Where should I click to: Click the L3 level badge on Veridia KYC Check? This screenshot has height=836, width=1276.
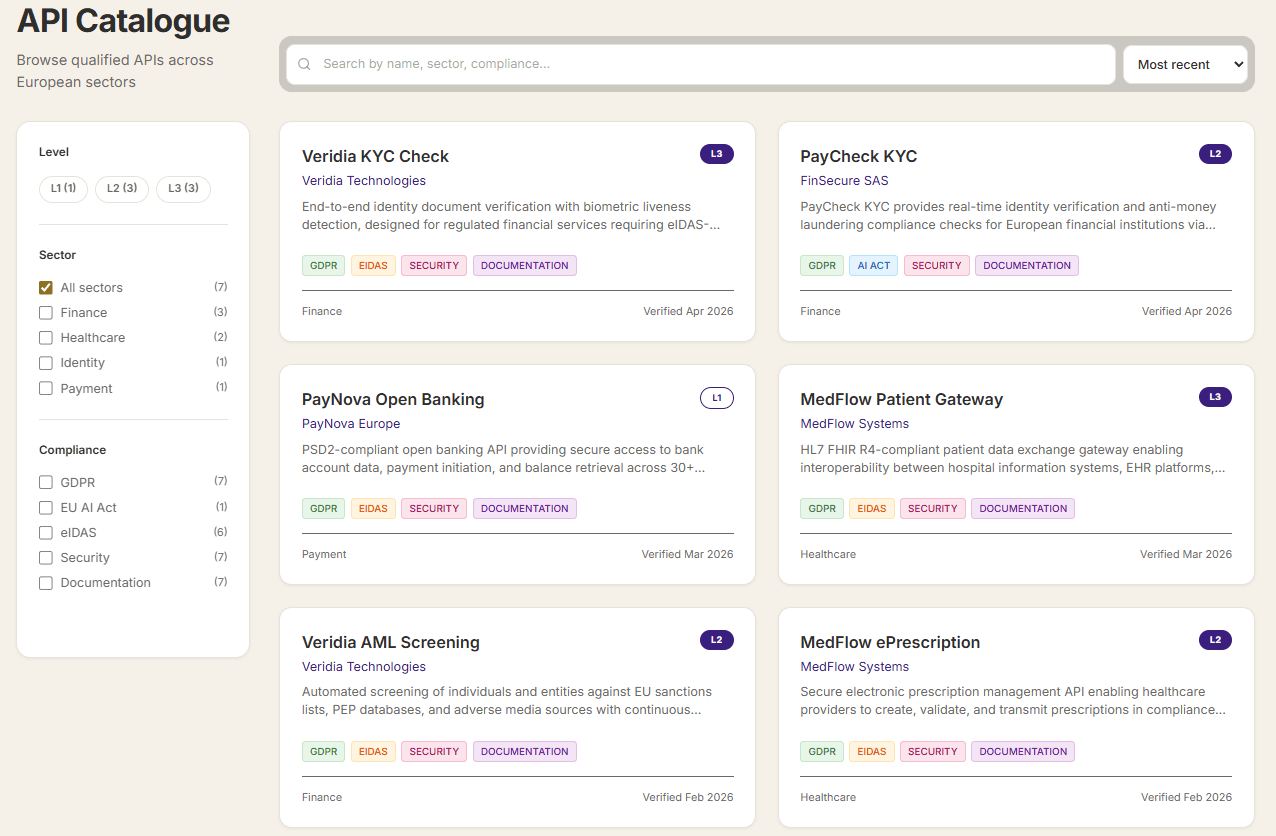(717, 154)
